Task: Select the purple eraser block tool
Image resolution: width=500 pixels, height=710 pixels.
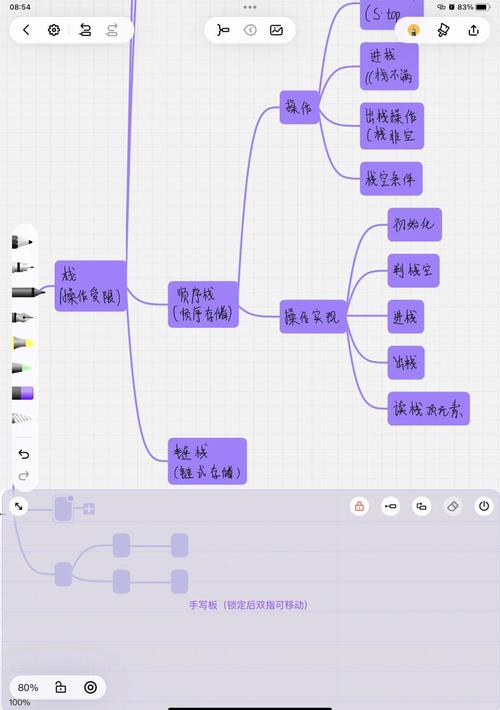Action: 23,393
